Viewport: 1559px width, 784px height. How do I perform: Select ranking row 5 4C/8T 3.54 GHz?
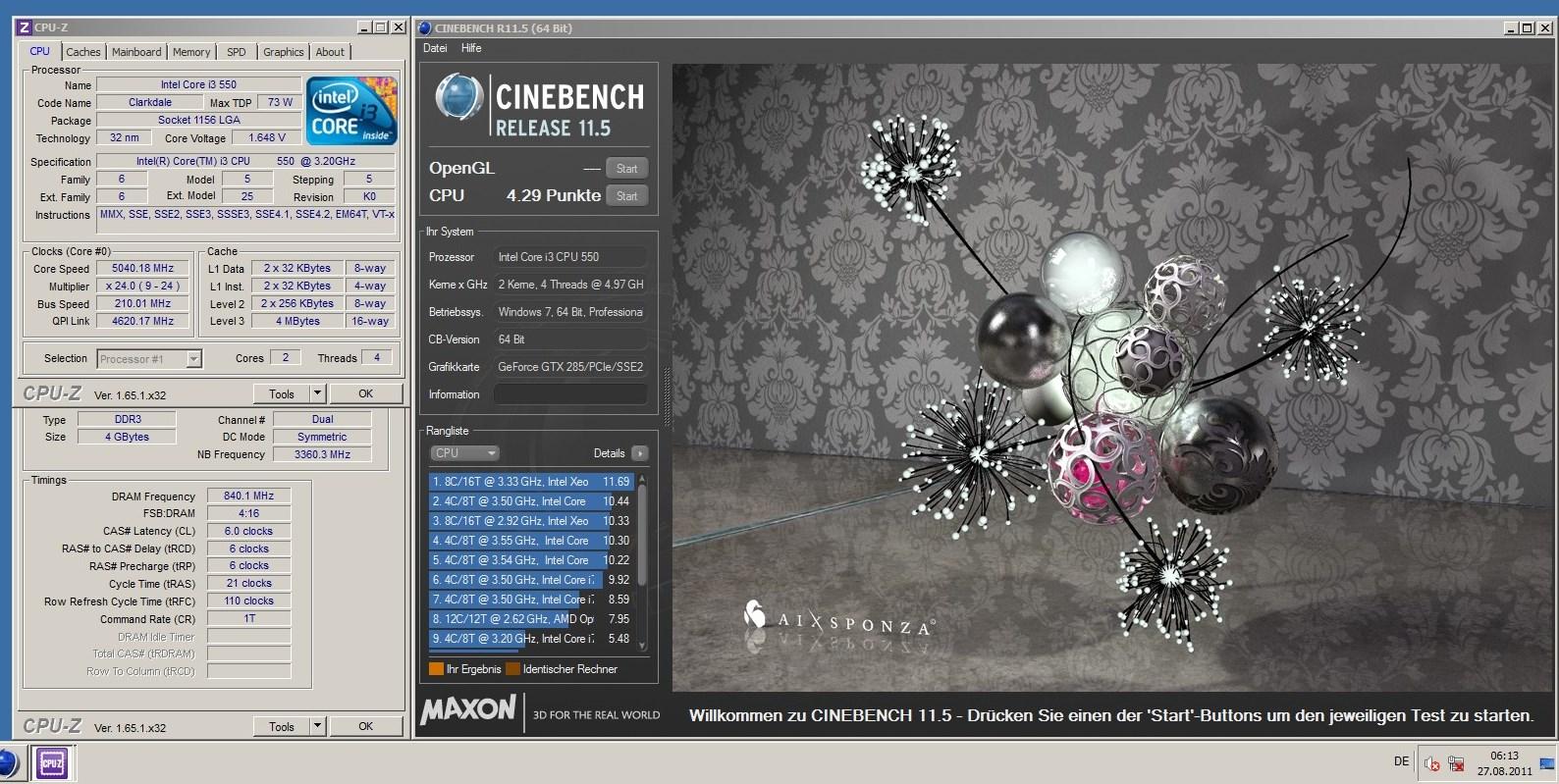pos(531,560)
